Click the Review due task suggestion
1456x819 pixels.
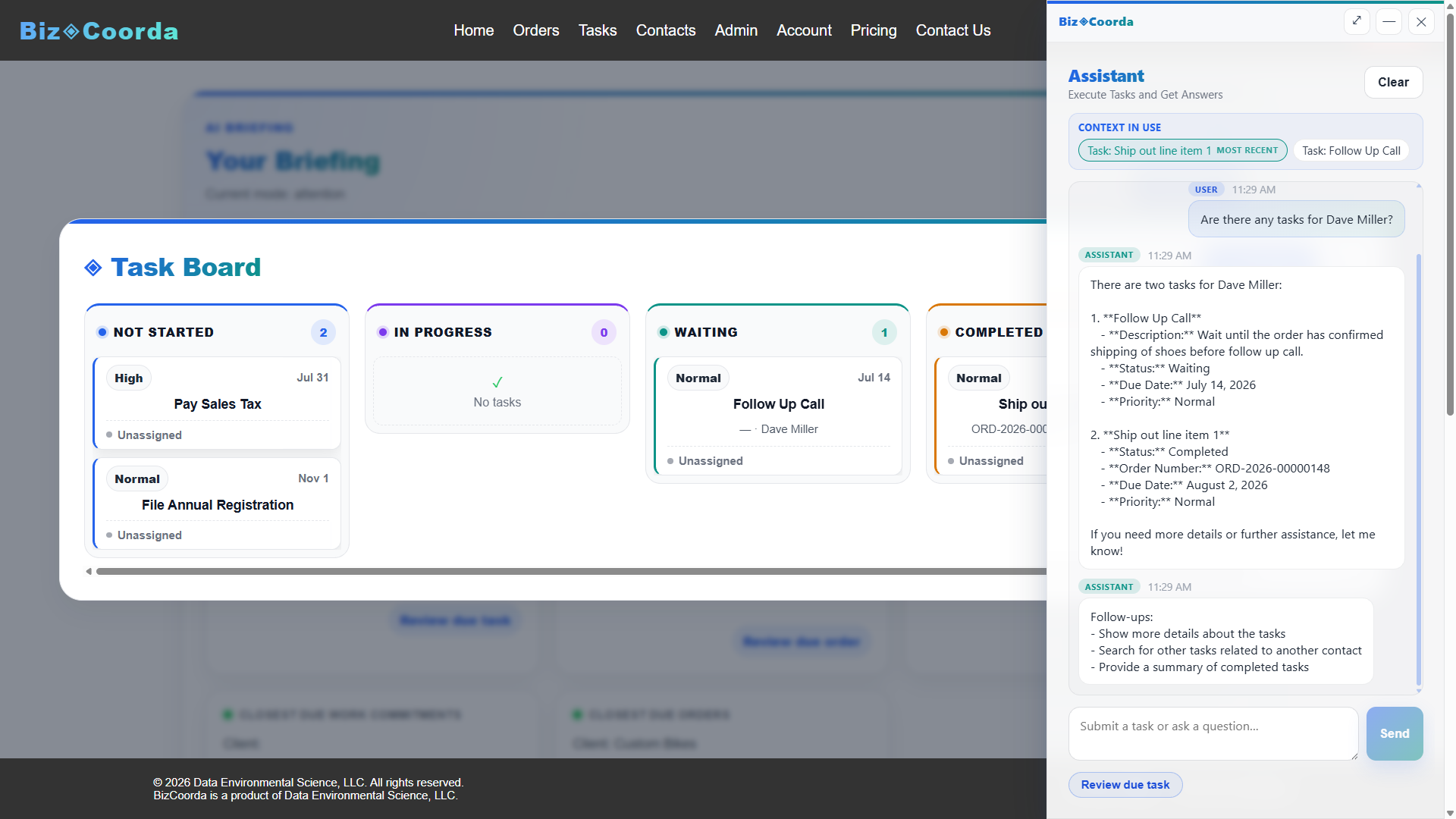[x=1125, y=785]
